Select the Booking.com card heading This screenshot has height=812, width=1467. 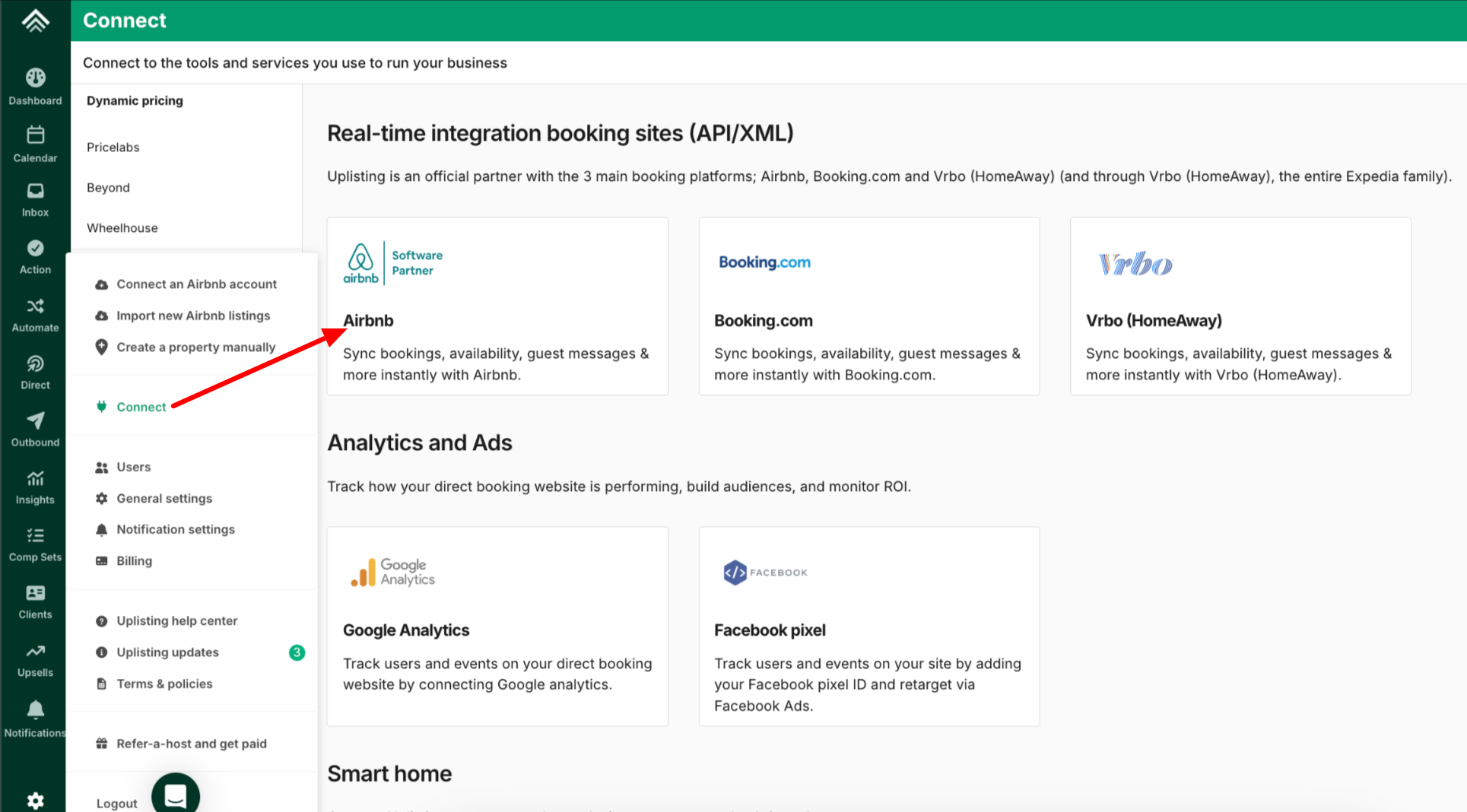[x=764, y=321]
